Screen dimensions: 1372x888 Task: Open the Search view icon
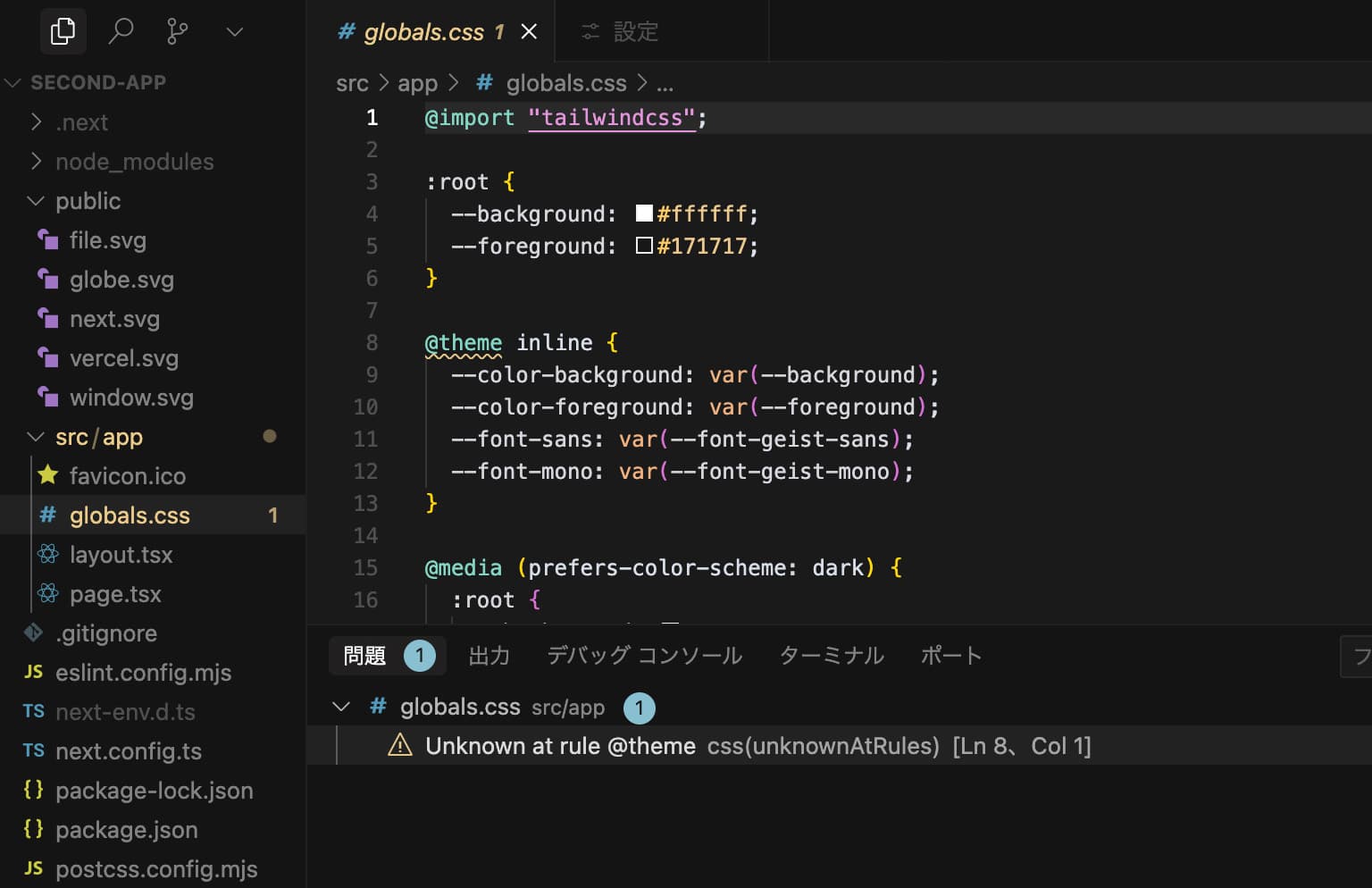pyautogui.click(x=121, y=32)
